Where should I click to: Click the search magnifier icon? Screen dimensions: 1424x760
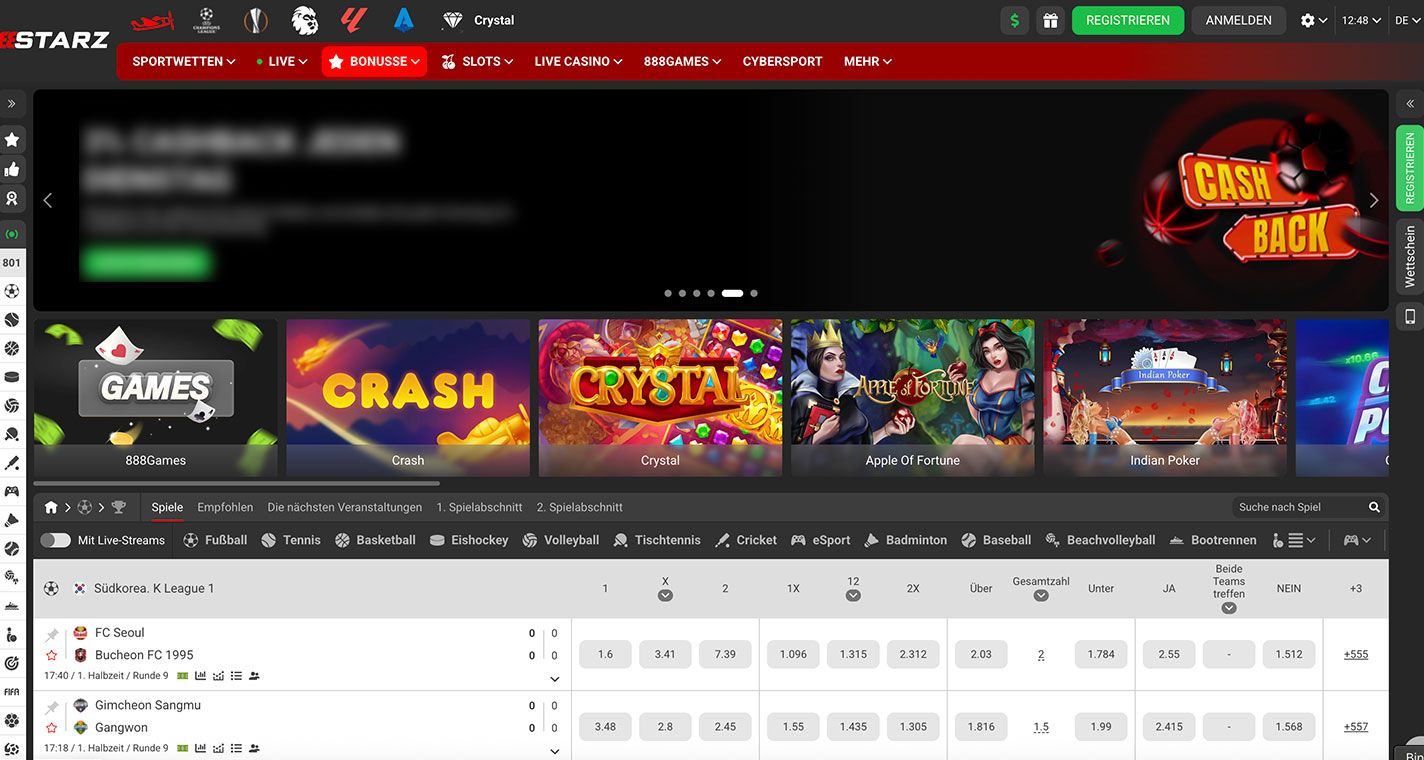(1374, 508)
